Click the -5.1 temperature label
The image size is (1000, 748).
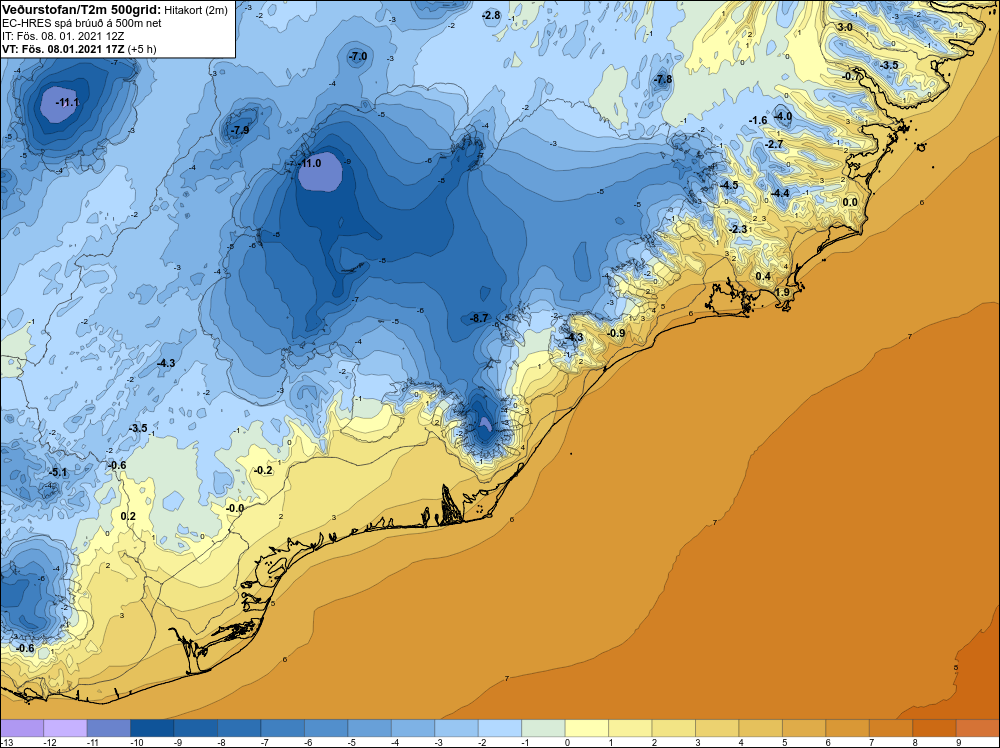pyautogui.click(x=58, y=473)
